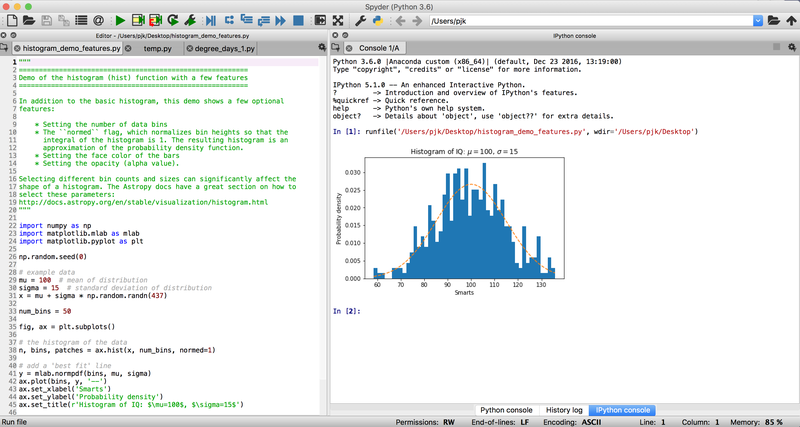This screenshot has height=427, width=800.
Task: Click the 'import numpy as np' line
Action: click(x=55, y=225)
